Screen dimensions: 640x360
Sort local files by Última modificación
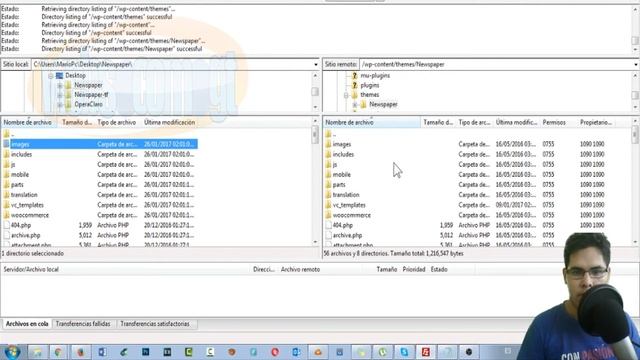tap(169, 122)
